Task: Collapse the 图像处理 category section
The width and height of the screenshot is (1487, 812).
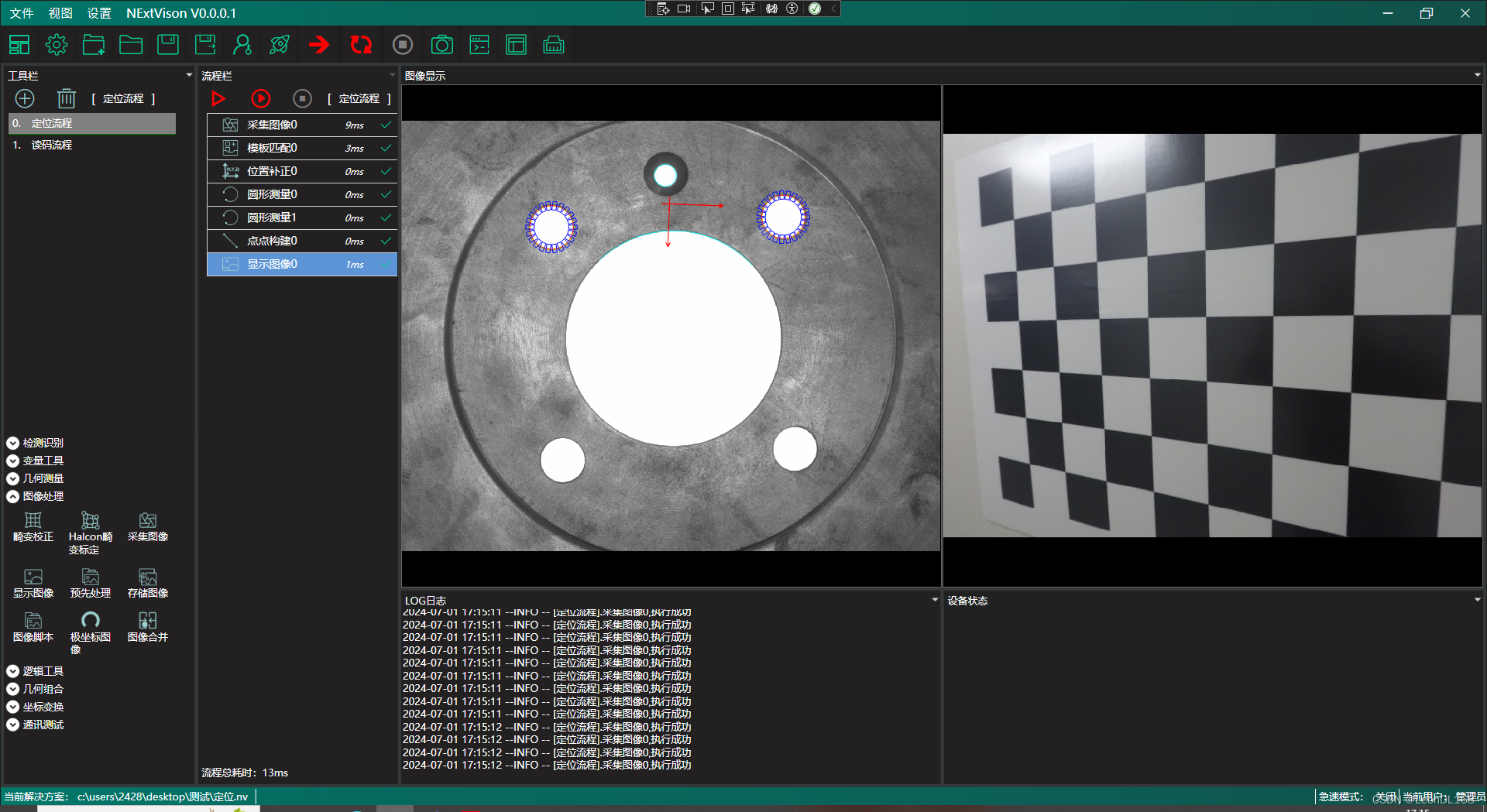Action: pyautogui.click(x=12, y=496)
